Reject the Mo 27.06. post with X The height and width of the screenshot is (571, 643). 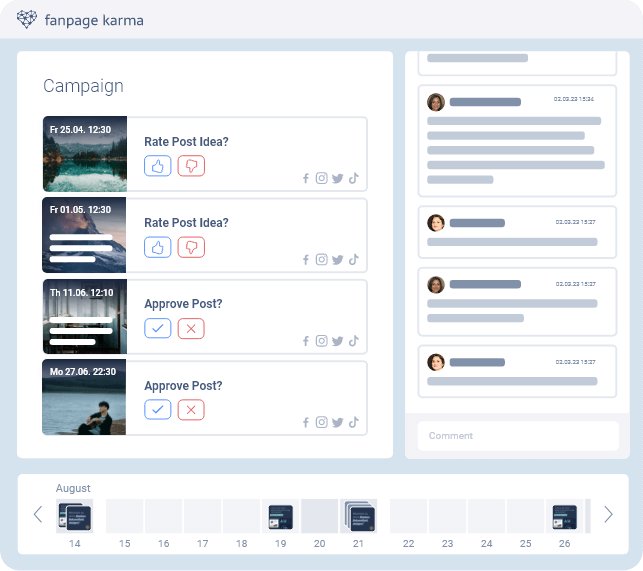click(x=191, y=409)
